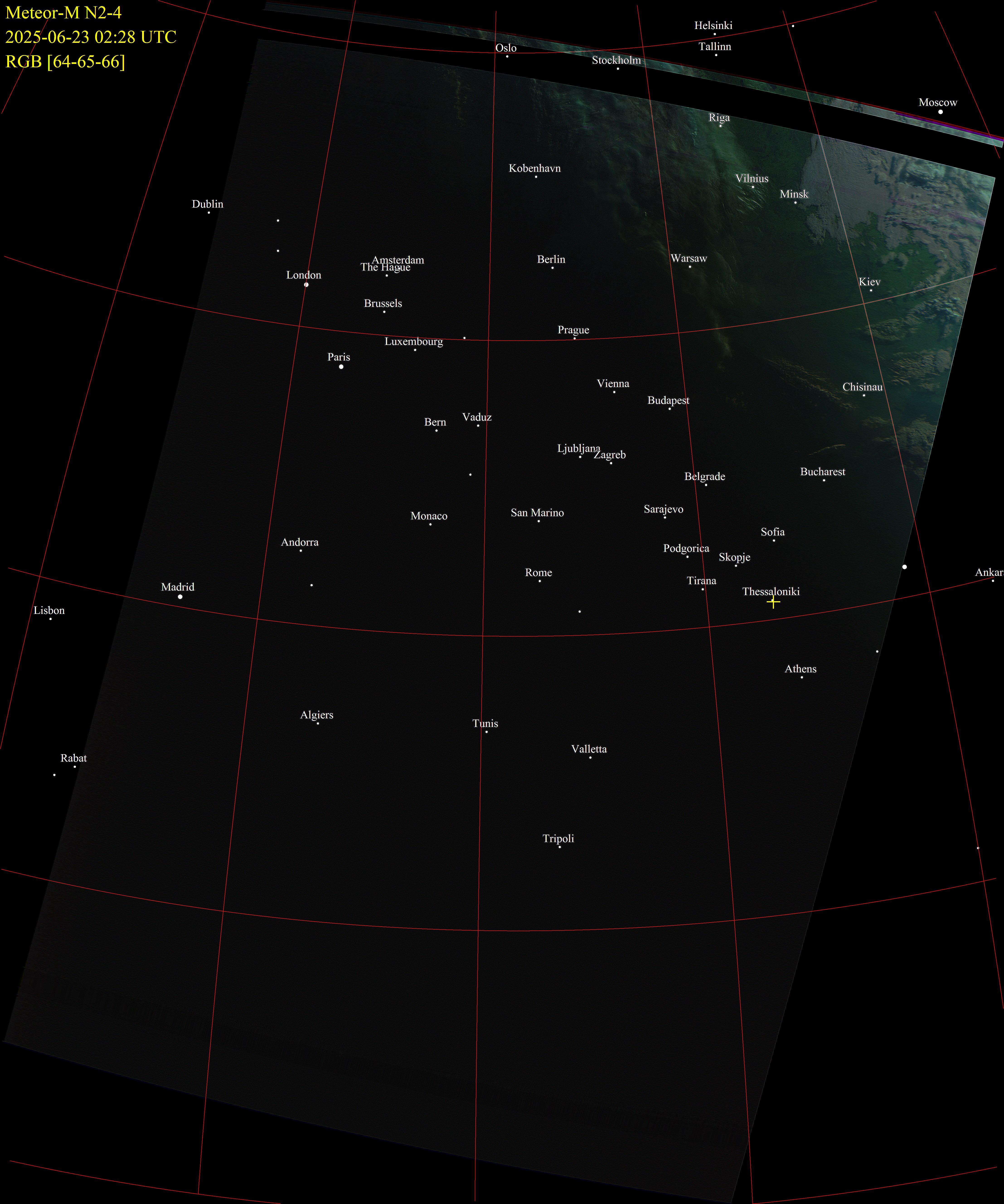1004x1204 pixels.
Task: Select the 'Dublin' city label
Action: pyautogui.click(x=208, y=204)
